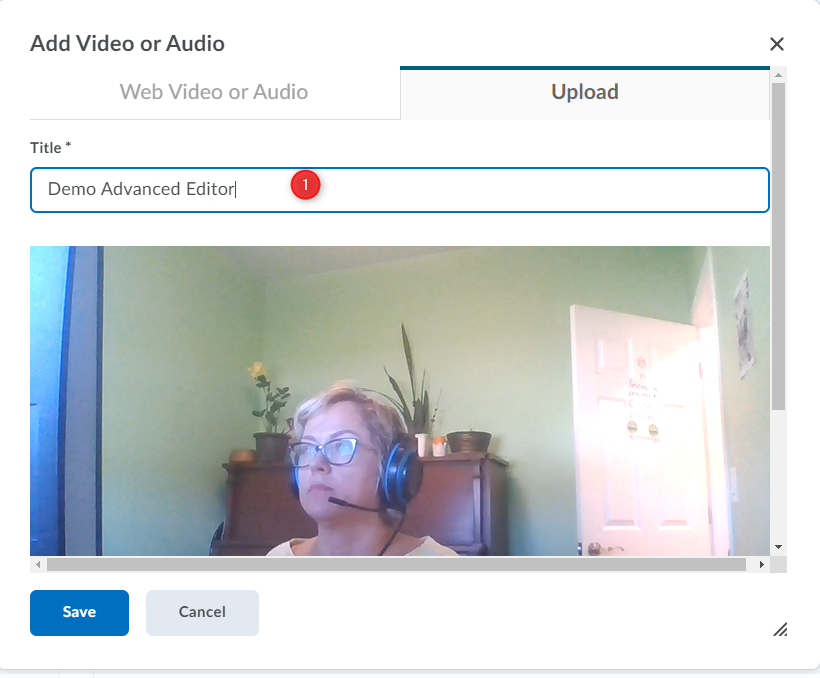Click the horizontal scrollbar left arrow
Screen dimensions: 820x678
tap(38, 565)
